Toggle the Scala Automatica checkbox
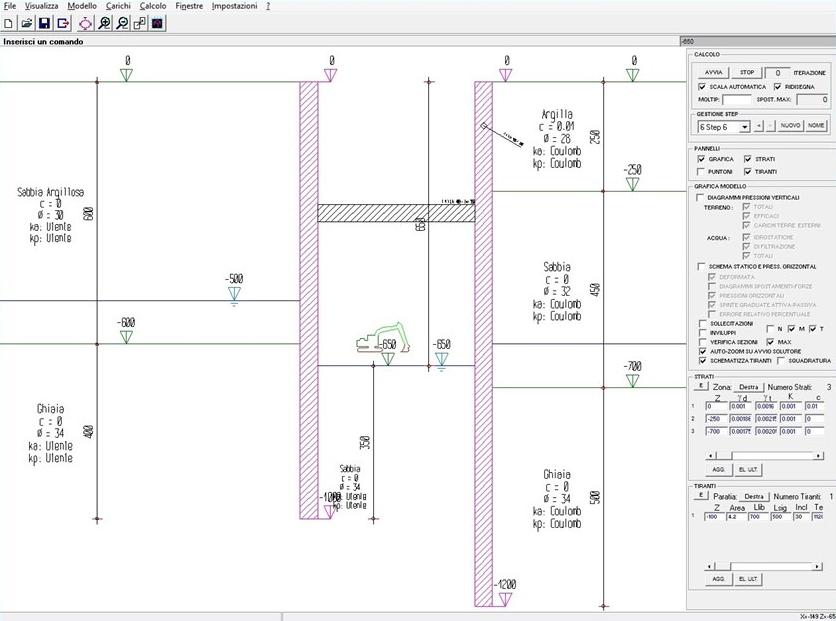The height and width of the screenshot is (621, 836). (x=702, y=87)
